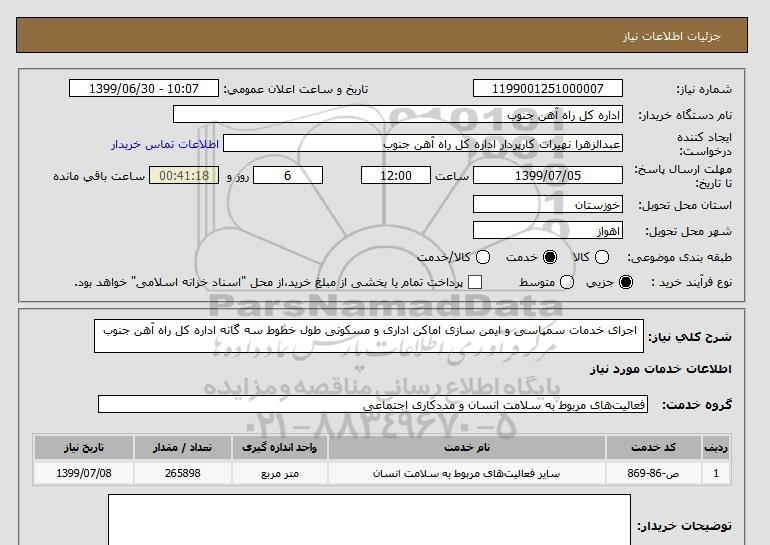The image size is (770, 545).
Task: Click the گروه خدمت field
Action: tap(373, 405)
